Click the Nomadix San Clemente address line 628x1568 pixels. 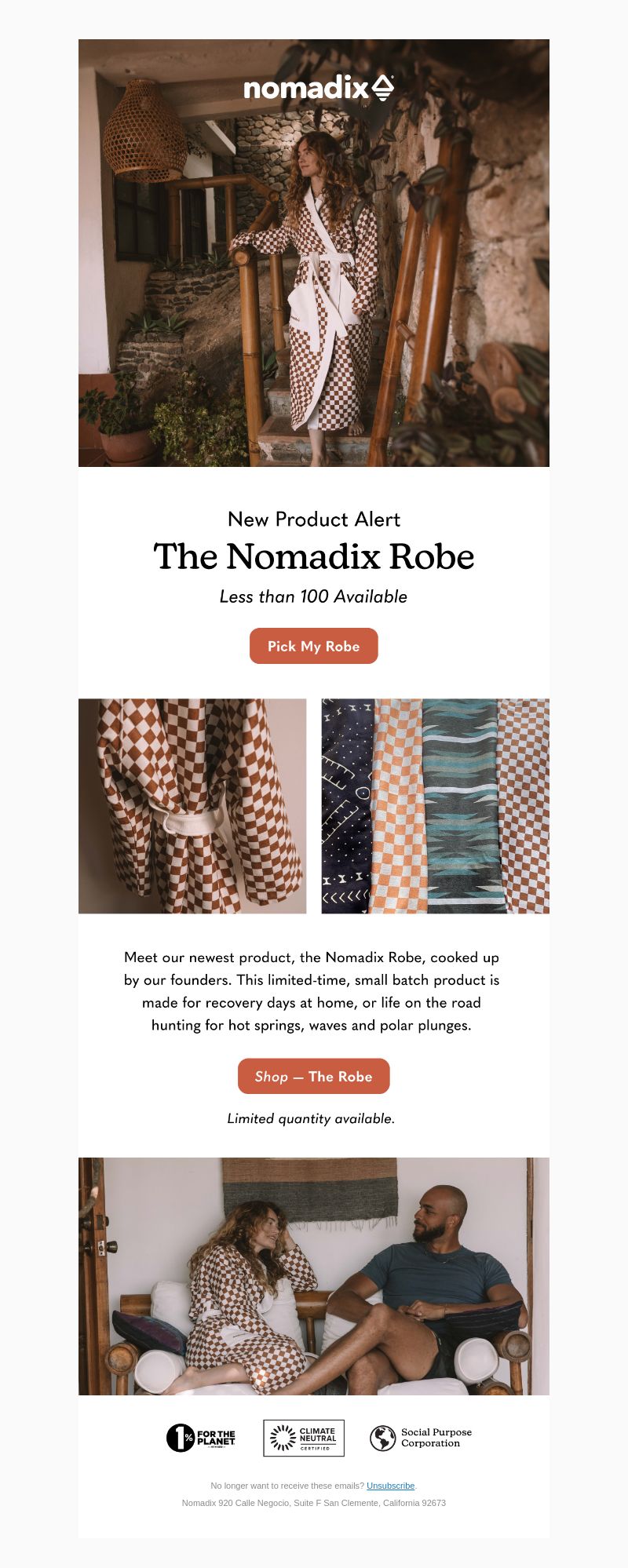pos(314,1503)
